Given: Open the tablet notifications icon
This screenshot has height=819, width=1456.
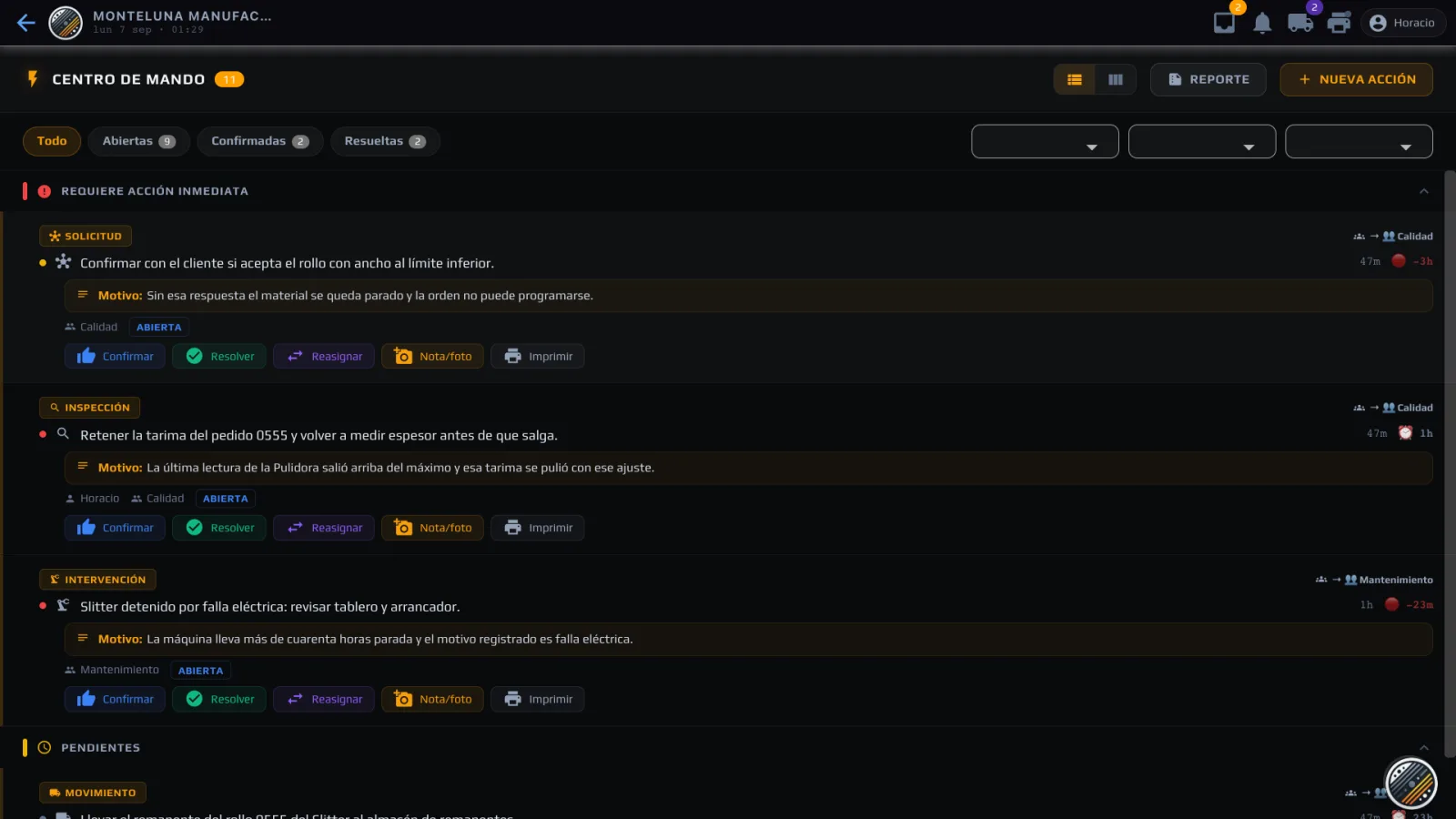Looking at the screenshot, I should pyautogui.click(x=1225, y=23).
